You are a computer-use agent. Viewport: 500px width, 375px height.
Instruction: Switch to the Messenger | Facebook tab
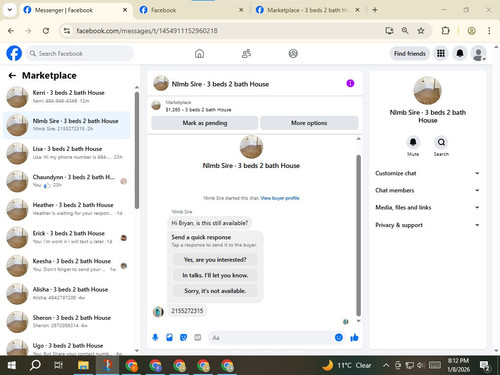[76, 10]
